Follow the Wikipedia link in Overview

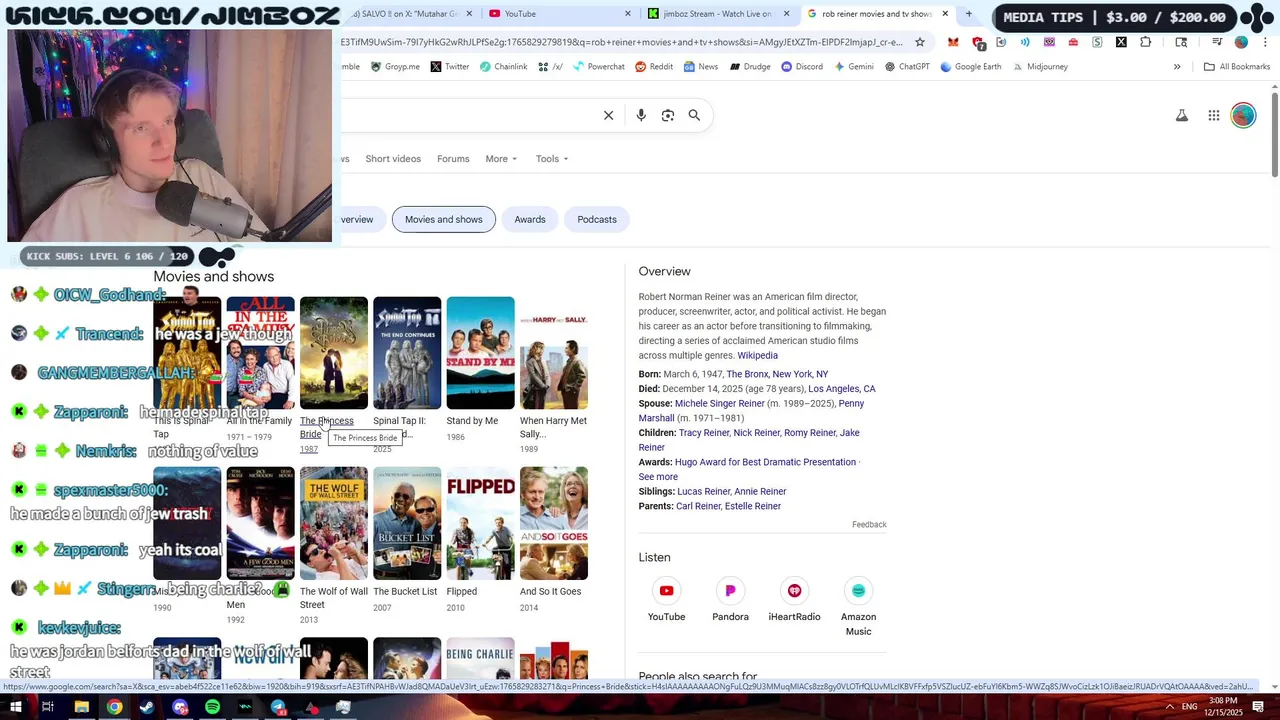point(757,356)
